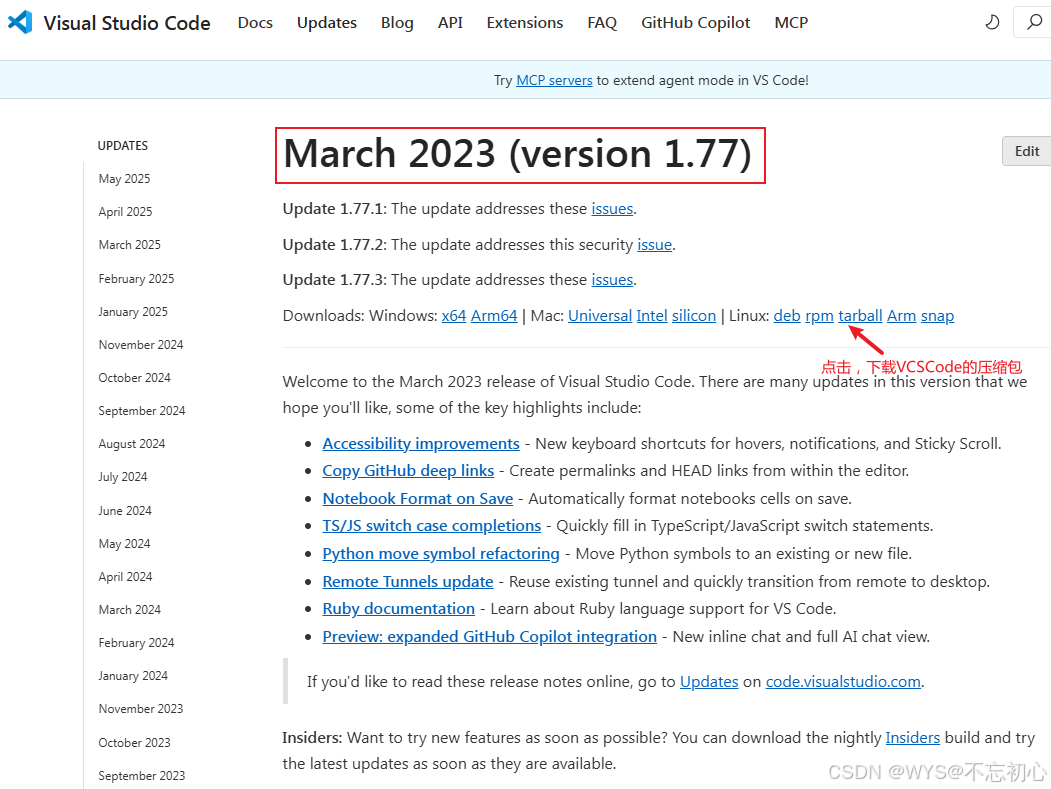This screenshot has width=1051, height=789.
Task: Download the Linux deb package
Action: tap(787, 316)
